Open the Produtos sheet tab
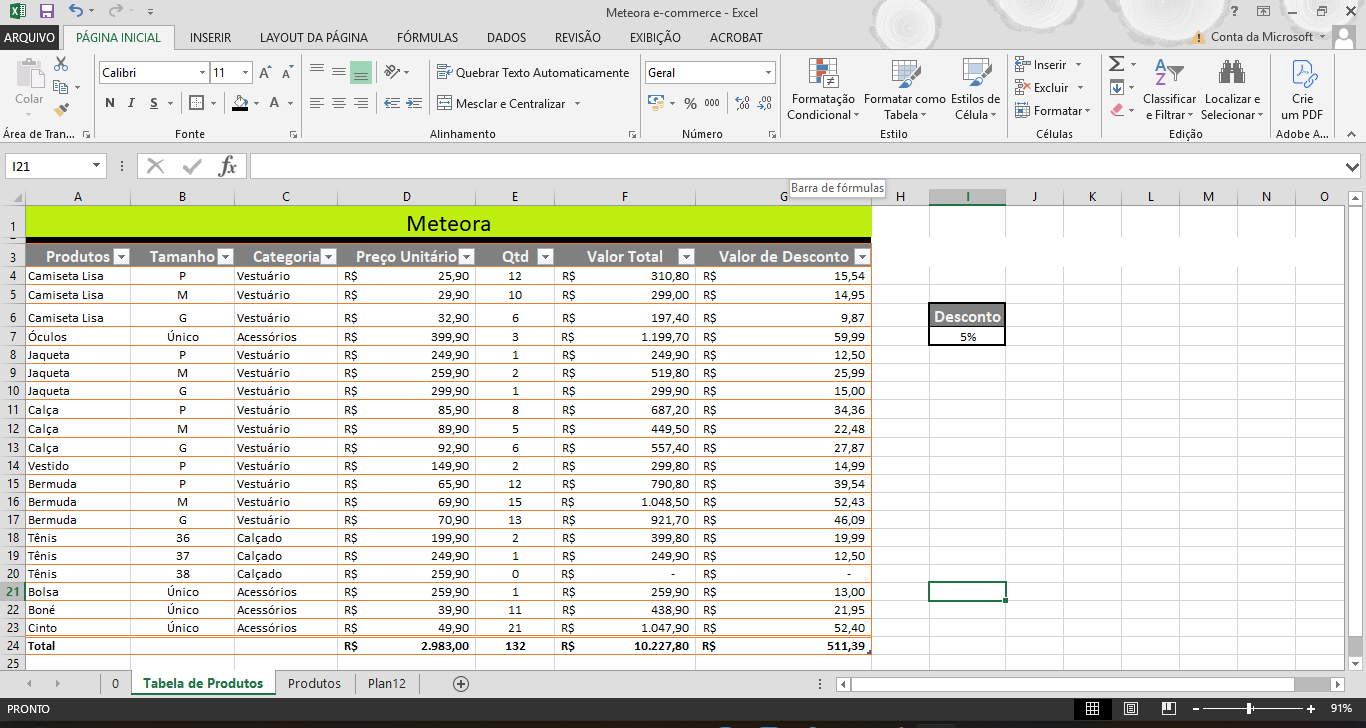 [314, 683]
